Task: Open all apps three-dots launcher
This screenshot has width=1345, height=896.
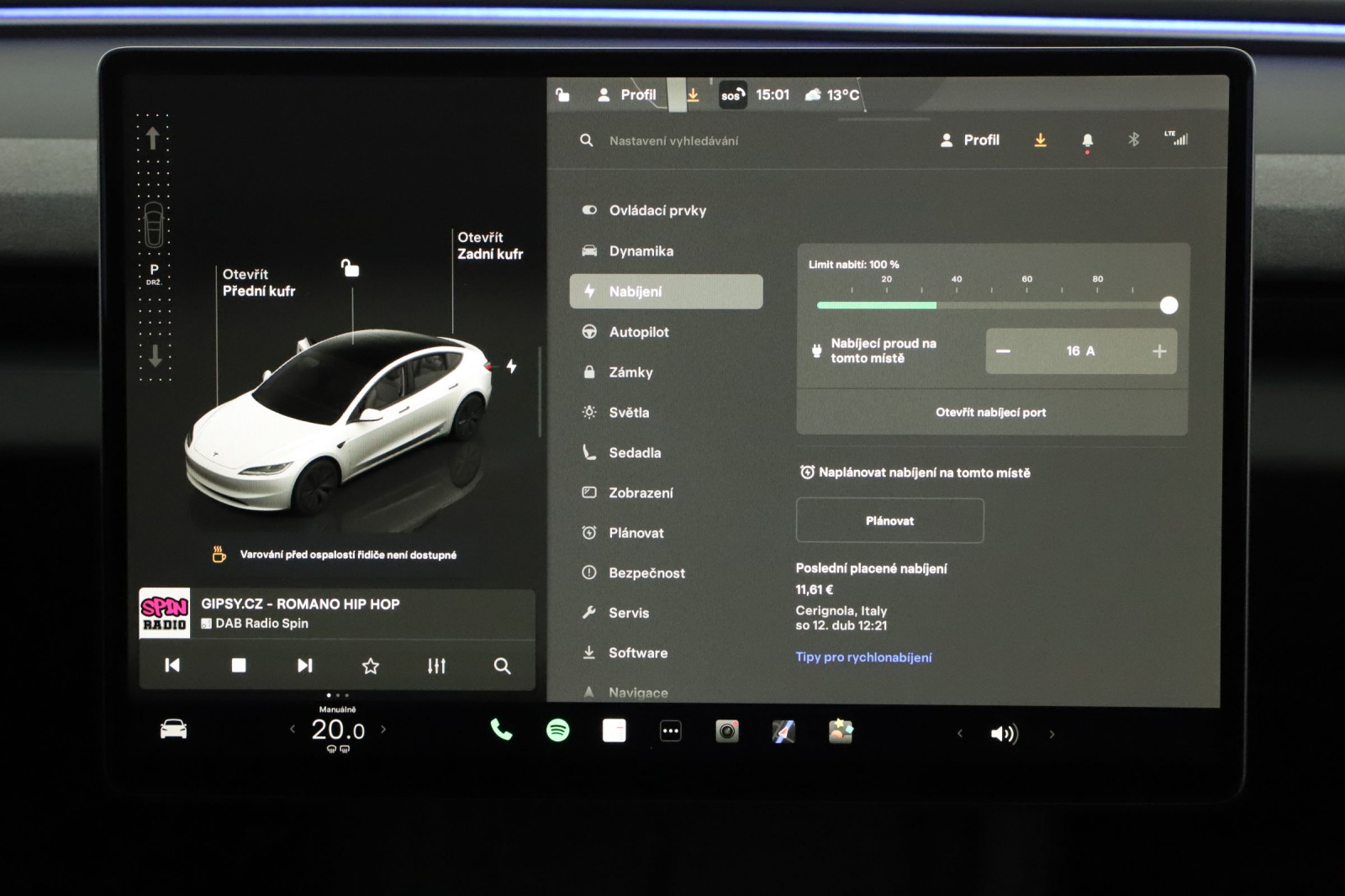Action: 670,731
